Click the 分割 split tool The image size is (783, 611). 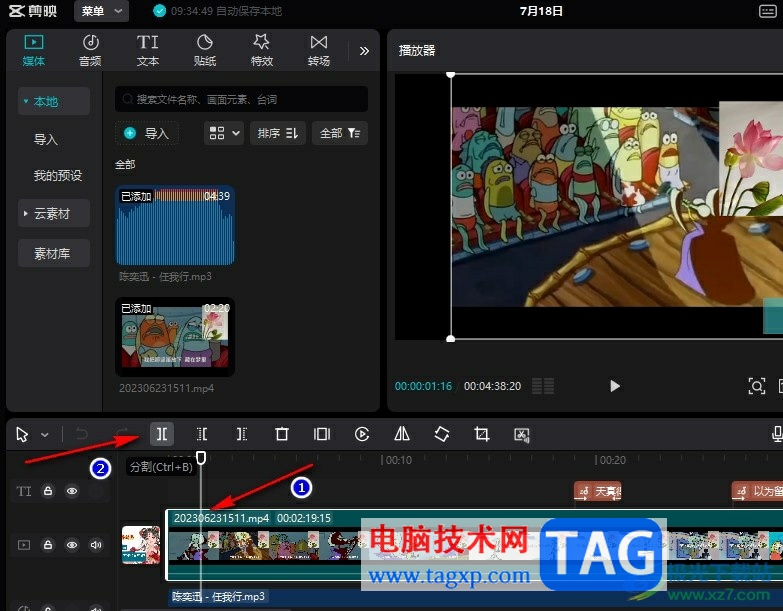[162, 434]
